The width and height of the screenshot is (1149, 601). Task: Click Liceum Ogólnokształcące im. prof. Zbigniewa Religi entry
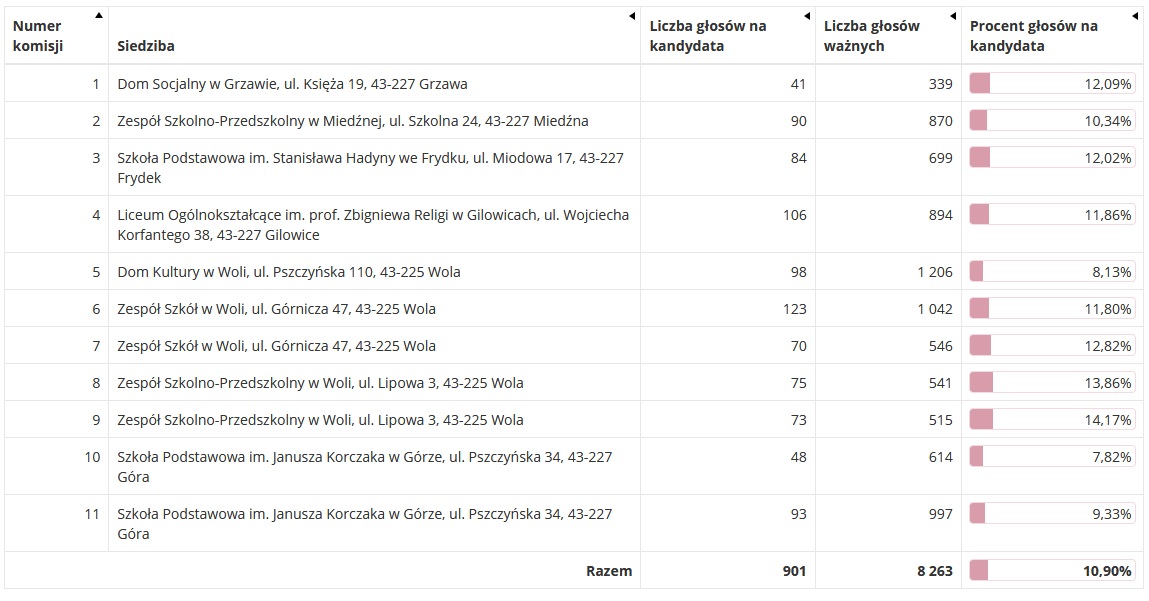pos(374,225)
